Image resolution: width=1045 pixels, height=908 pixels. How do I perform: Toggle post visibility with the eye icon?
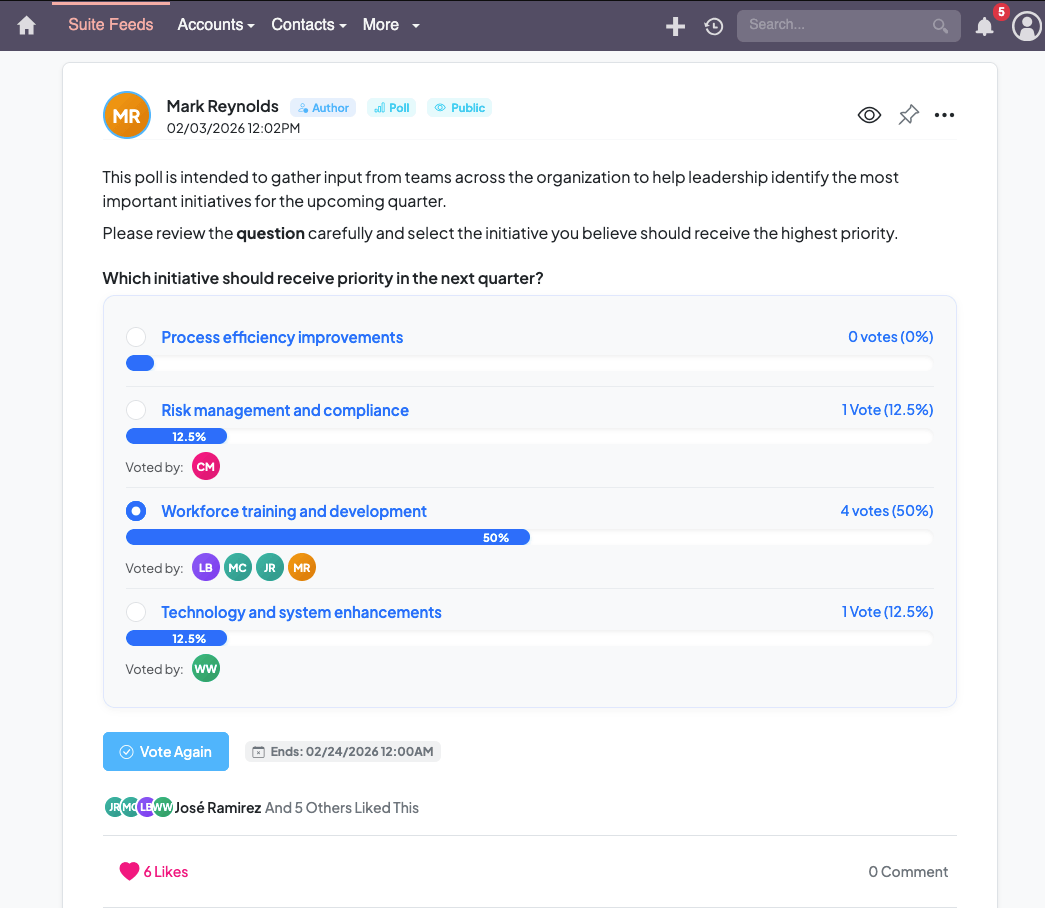point(869,114)
